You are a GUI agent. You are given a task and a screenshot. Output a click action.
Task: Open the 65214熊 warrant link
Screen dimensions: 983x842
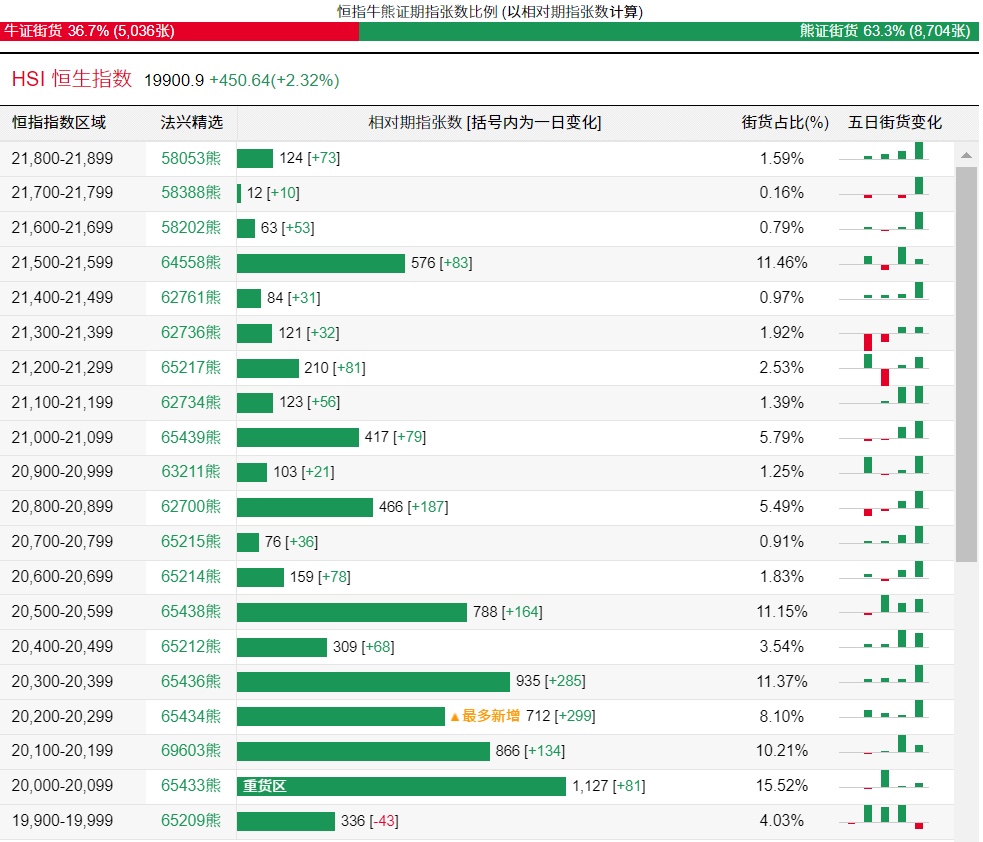pyautogui.click(x=191, y=577)
